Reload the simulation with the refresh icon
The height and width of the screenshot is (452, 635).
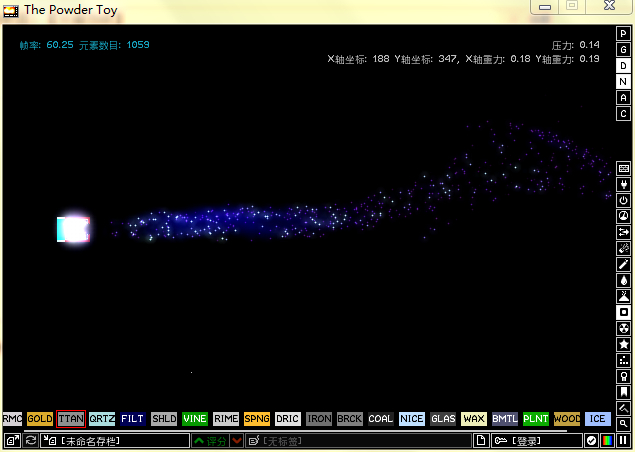coord(31,440)
